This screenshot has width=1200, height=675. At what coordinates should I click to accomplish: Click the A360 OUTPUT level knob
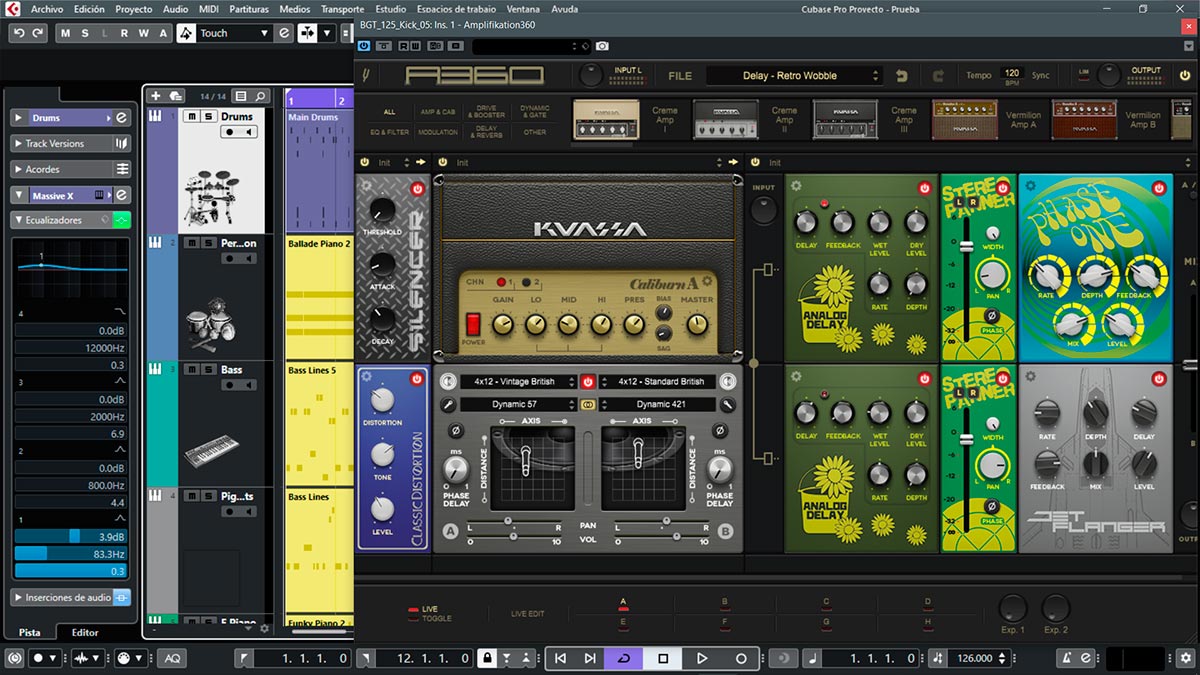coord(1108,75)
